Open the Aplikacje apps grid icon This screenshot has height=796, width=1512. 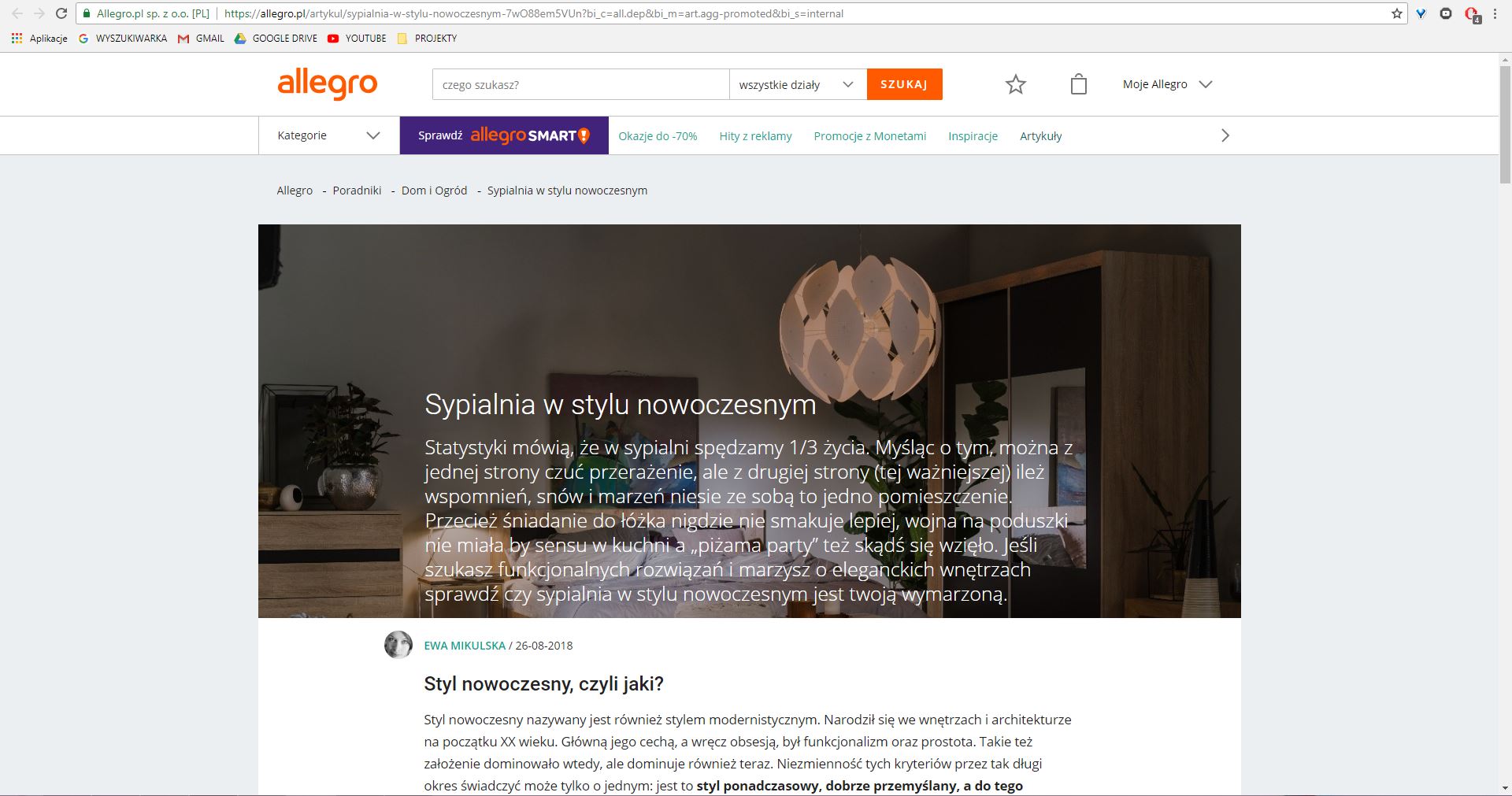(17, 38)
